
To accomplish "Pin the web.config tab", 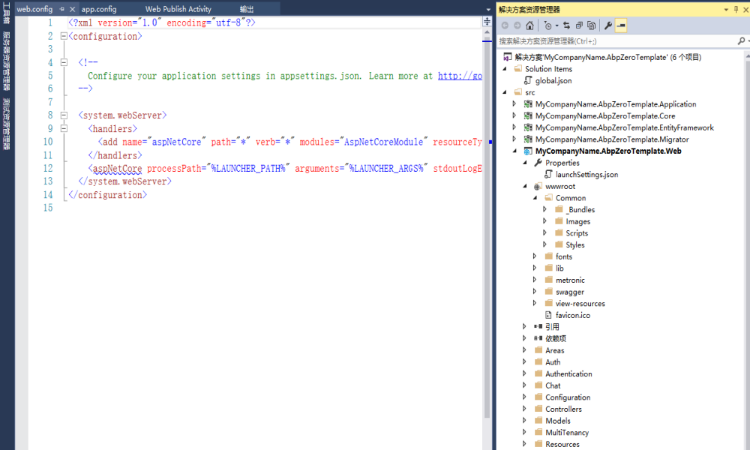I will click(x=62, y=9).
